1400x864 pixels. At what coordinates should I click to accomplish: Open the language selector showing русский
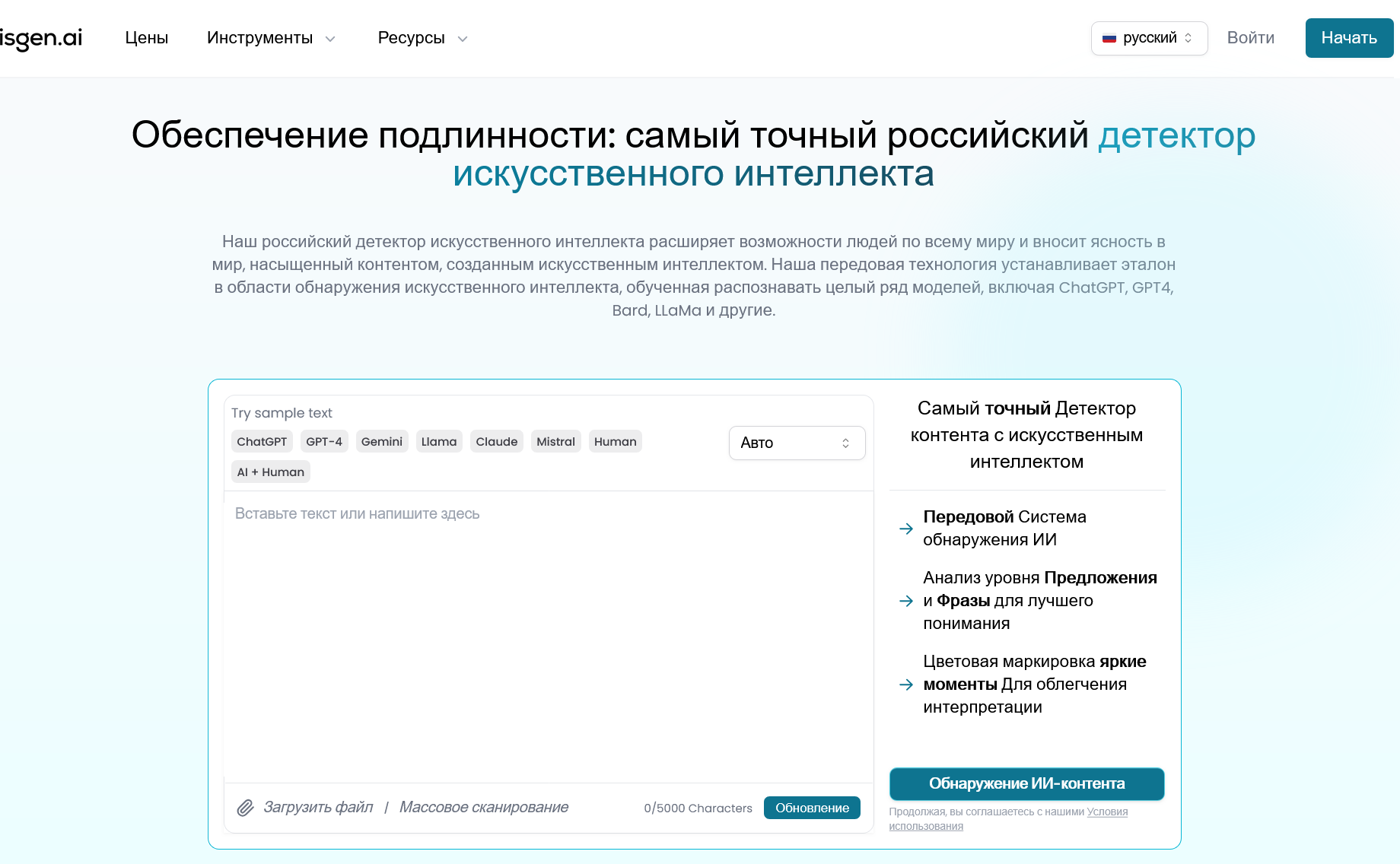(x=1149, y=37)
